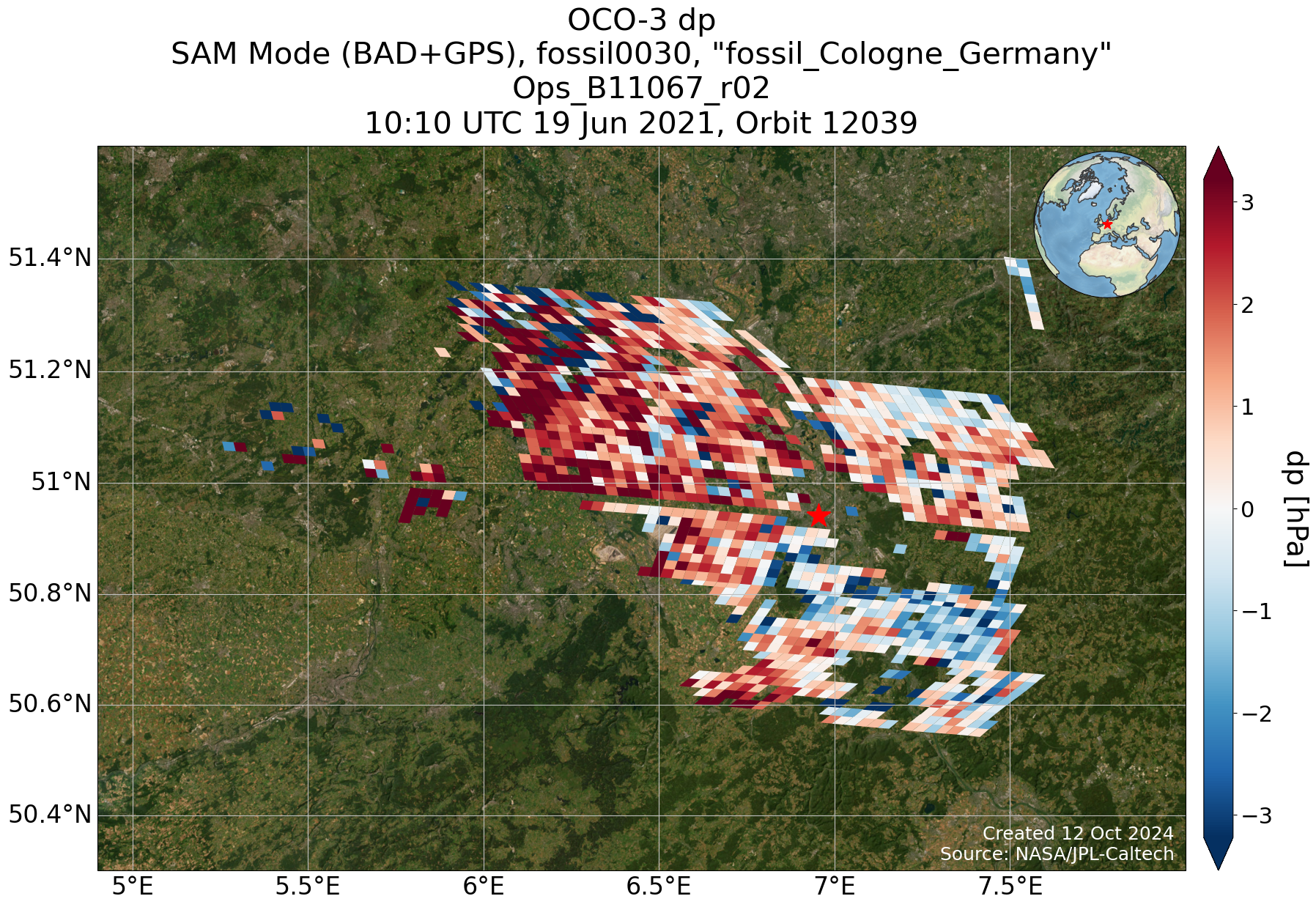
Task: Click the '6°E' longitude label
Action: click(484, 888)
